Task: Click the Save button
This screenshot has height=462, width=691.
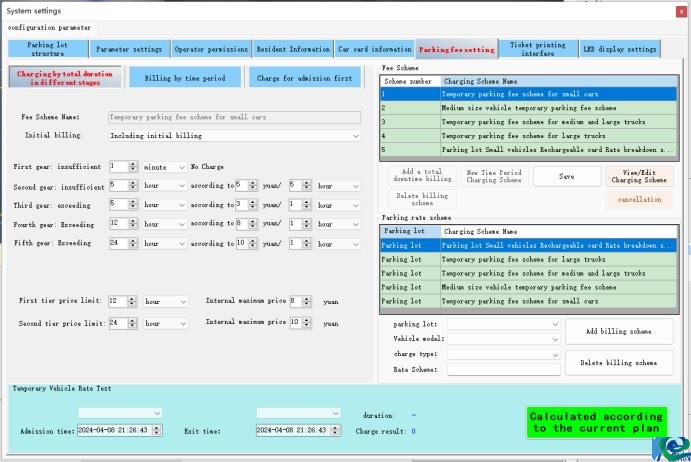Action: tap(567, 176)
